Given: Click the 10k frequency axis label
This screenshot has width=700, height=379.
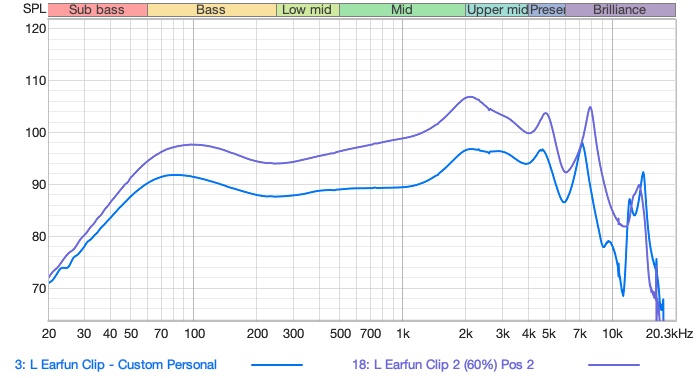Looking at the screenshot, I should [x=612, y=333].
